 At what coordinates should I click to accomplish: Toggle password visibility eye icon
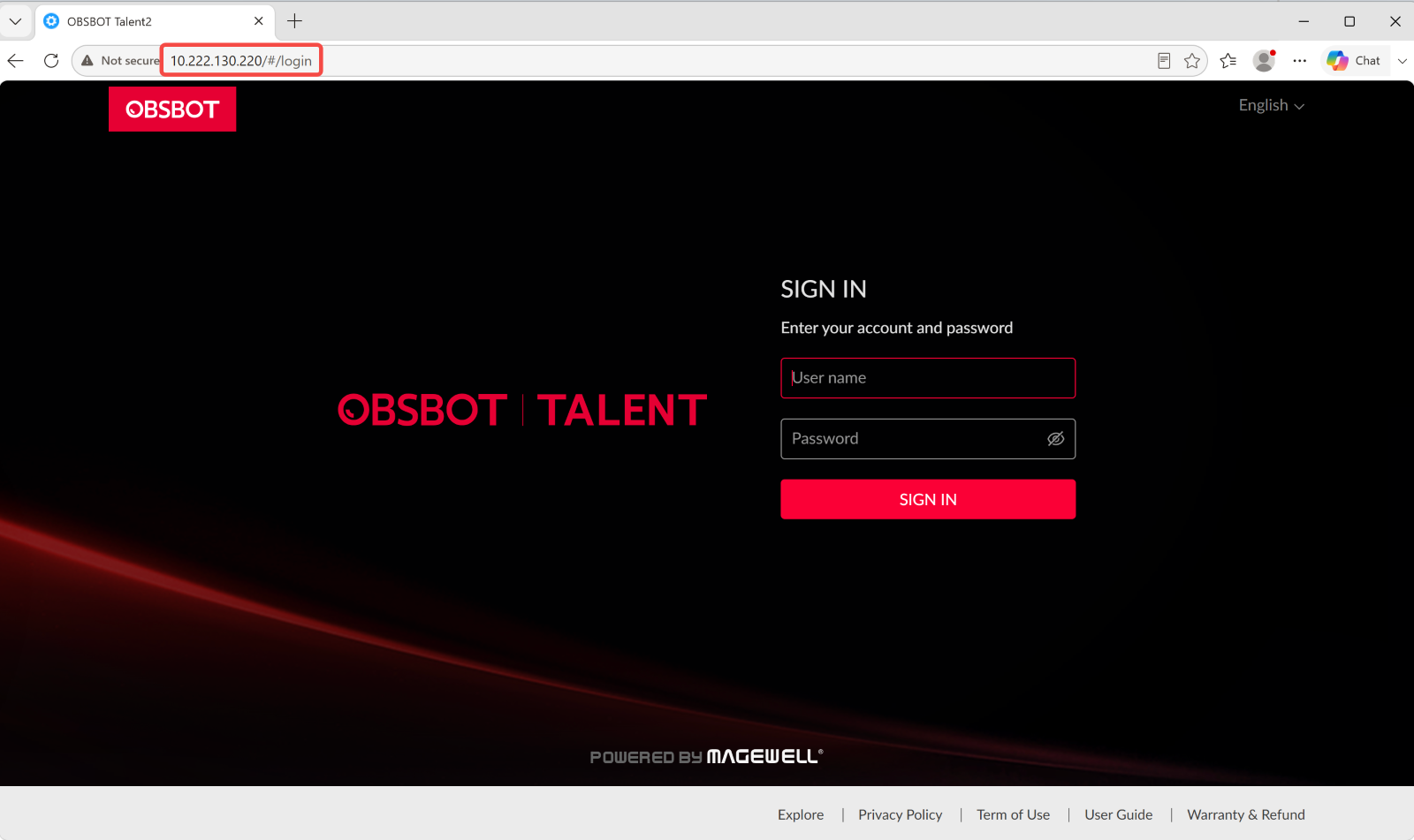1055,439
